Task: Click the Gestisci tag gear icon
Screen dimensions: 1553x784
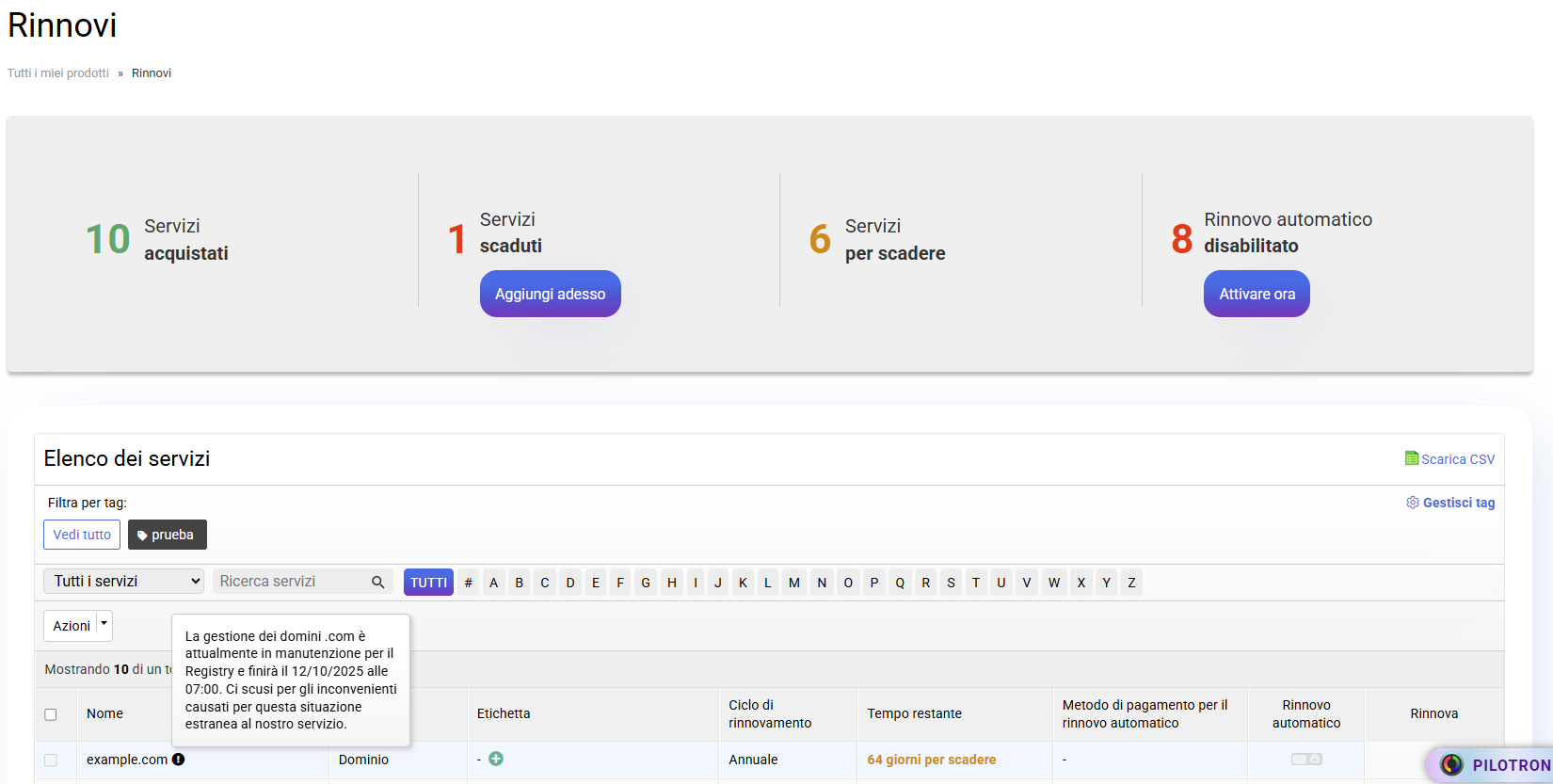Action: [1412, 503]
